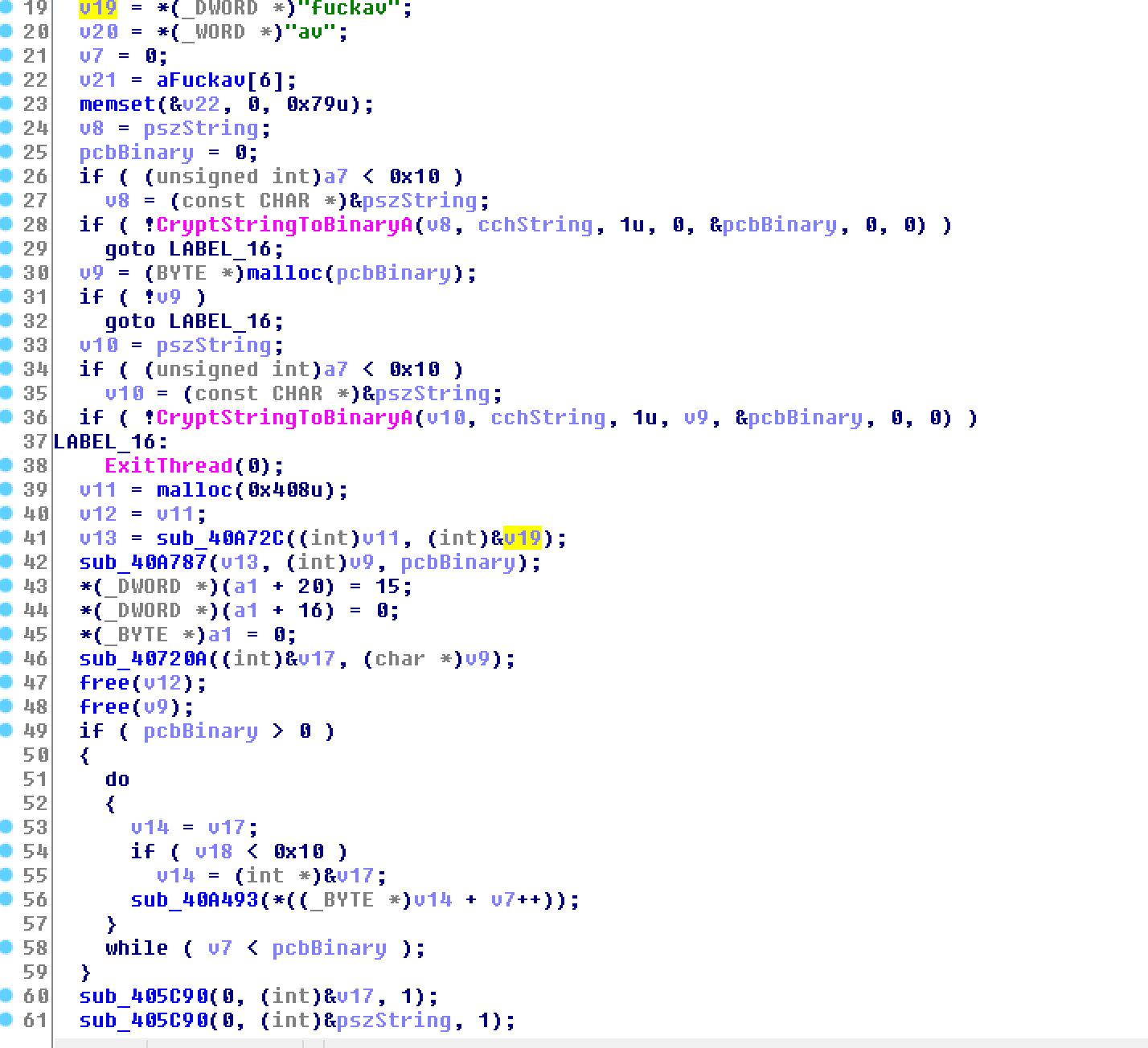Select the value 15 on line 43
Viewport: 1148px width, 1048px height.
click(x=387, y=587)
